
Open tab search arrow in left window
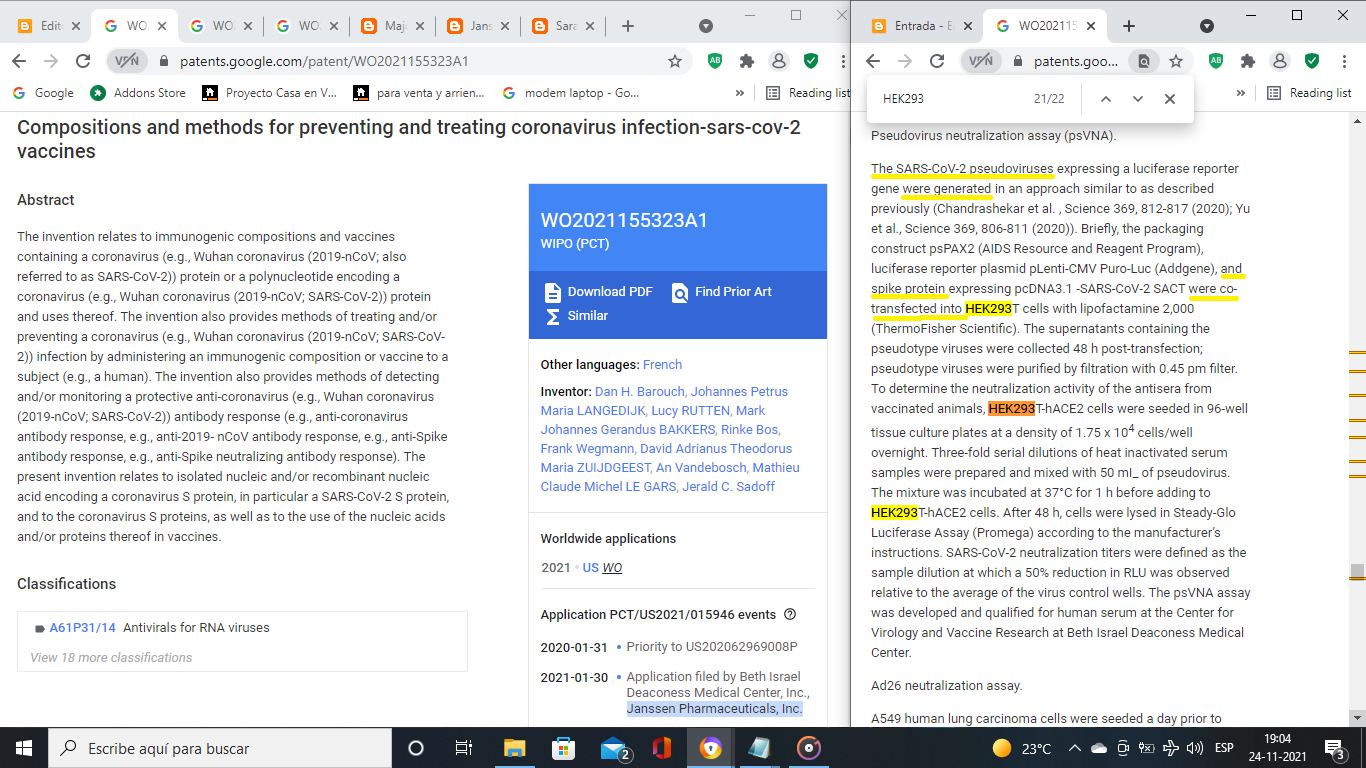(x=706, y=26)
